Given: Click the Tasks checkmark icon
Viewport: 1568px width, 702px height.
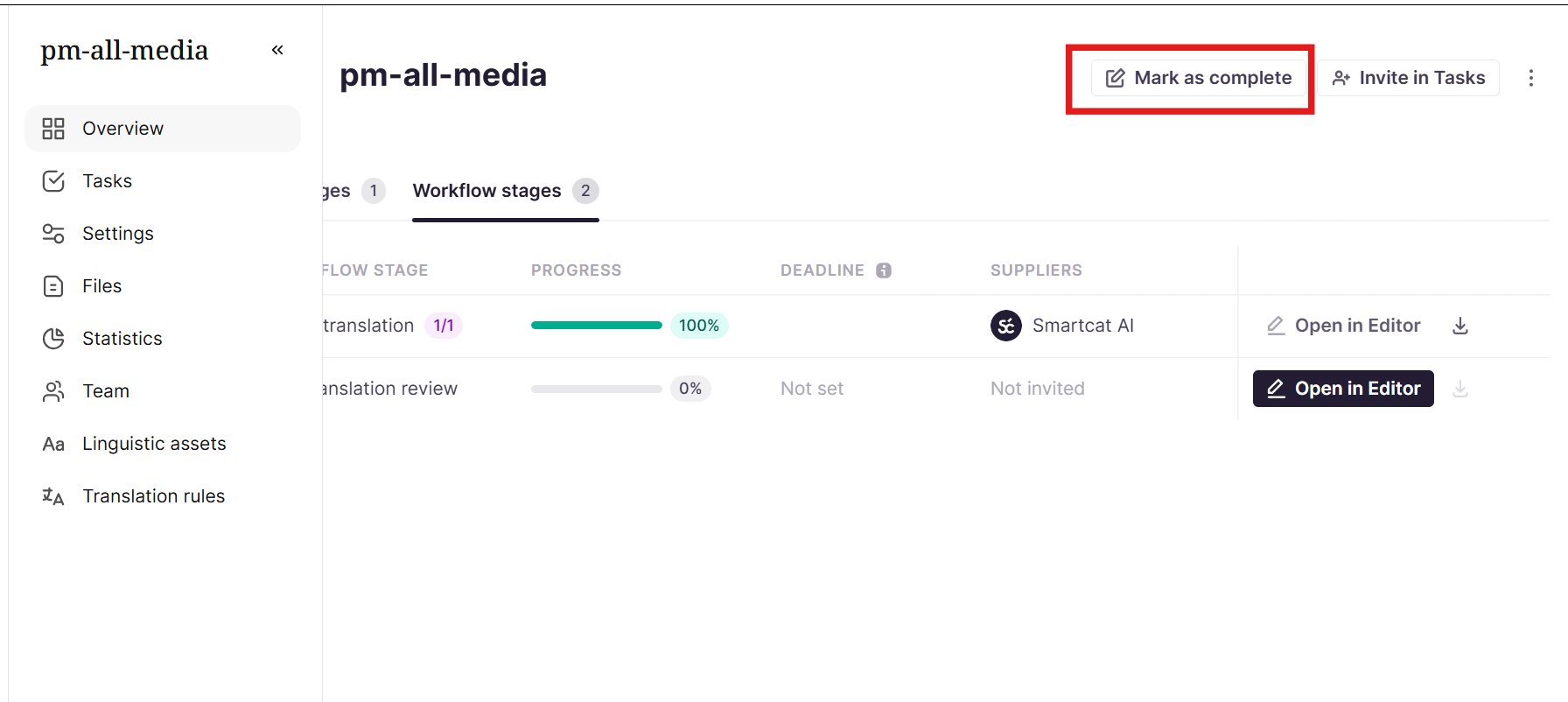Looking at the screenshot, I should [x=53, y=181].
